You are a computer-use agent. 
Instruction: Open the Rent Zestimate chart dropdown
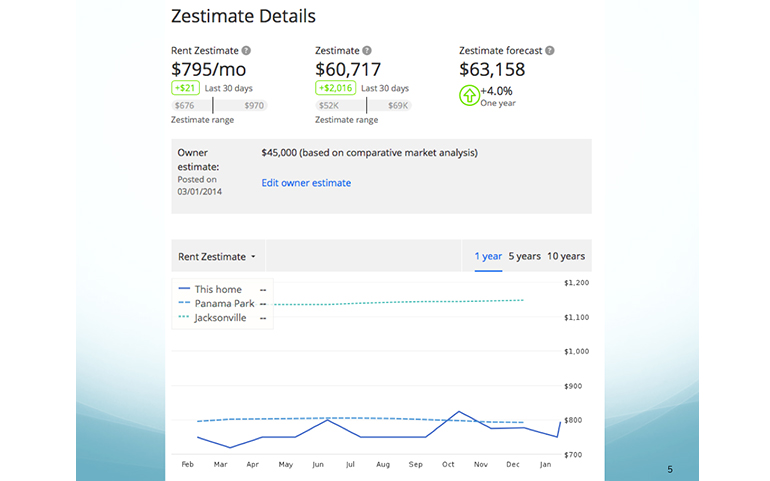[217, 257]
